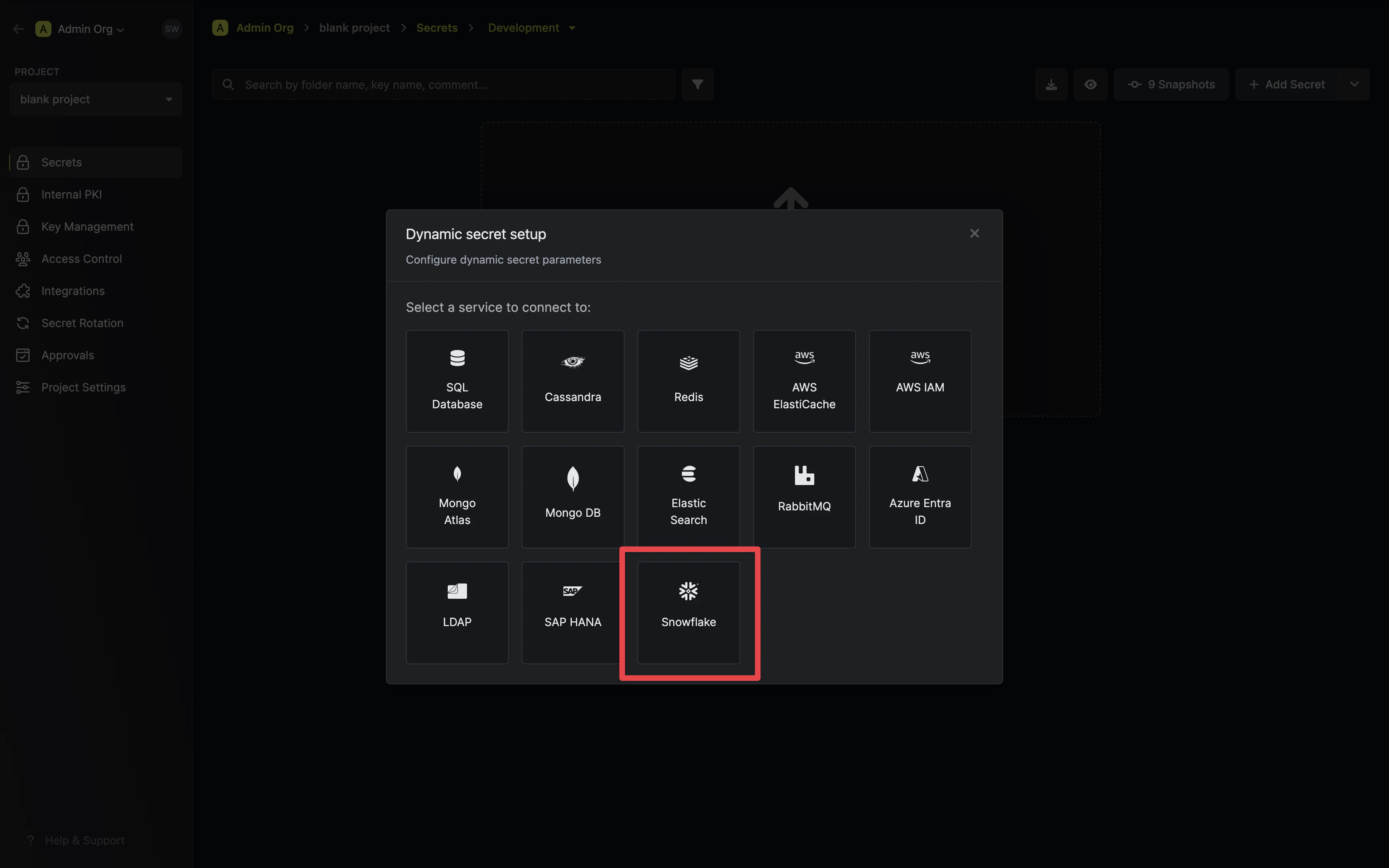Open the 9 Snapshots button
Image resolution: width=1389 pixels, height=868 pixels.
[x=1171, y=84]
